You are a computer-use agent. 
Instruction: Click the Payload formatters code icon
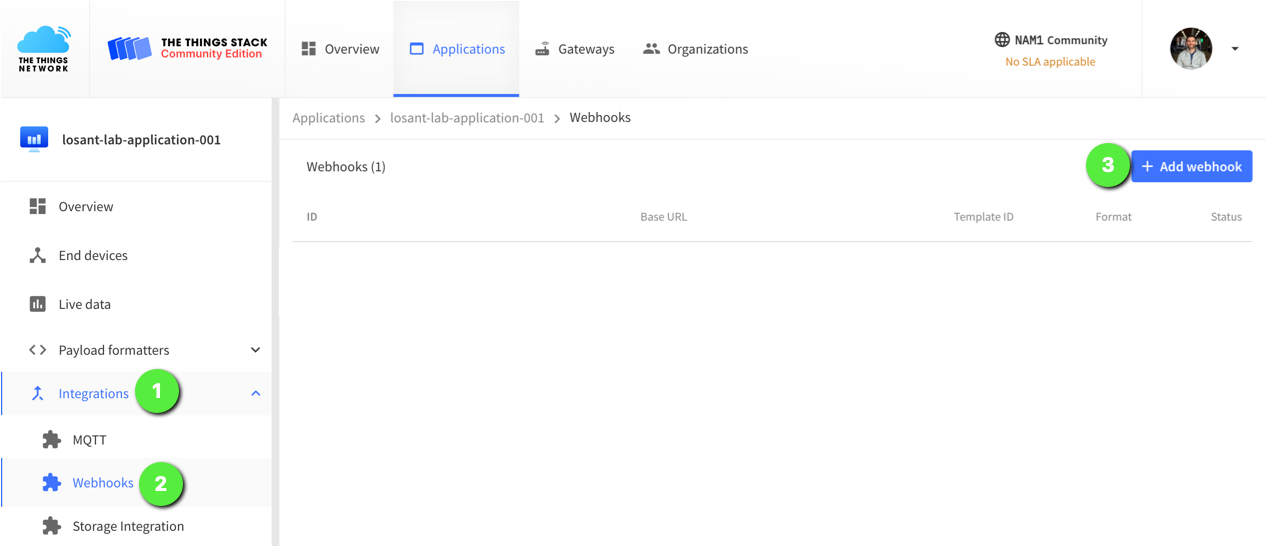pos(38,350)
